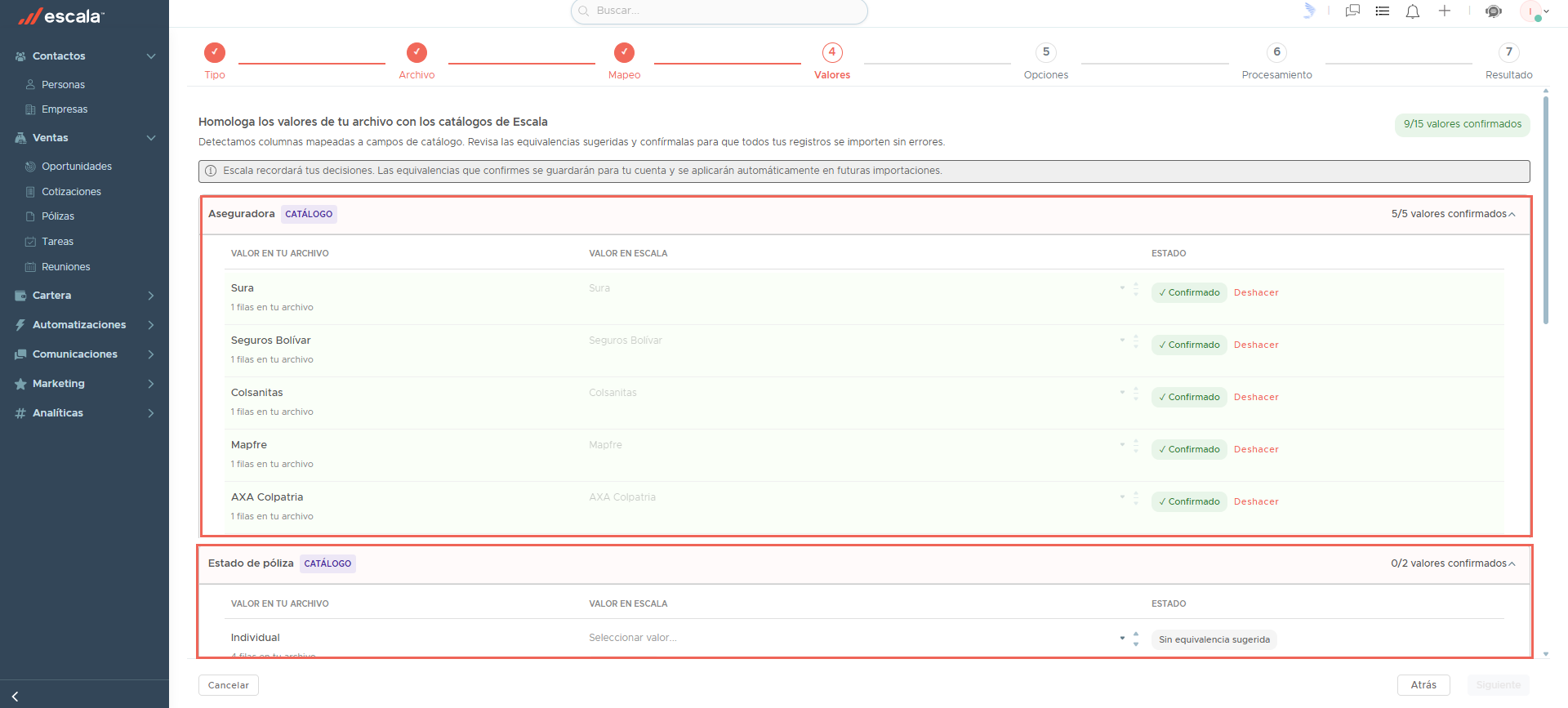Click the completed Tipo step circle

point(215,52)
